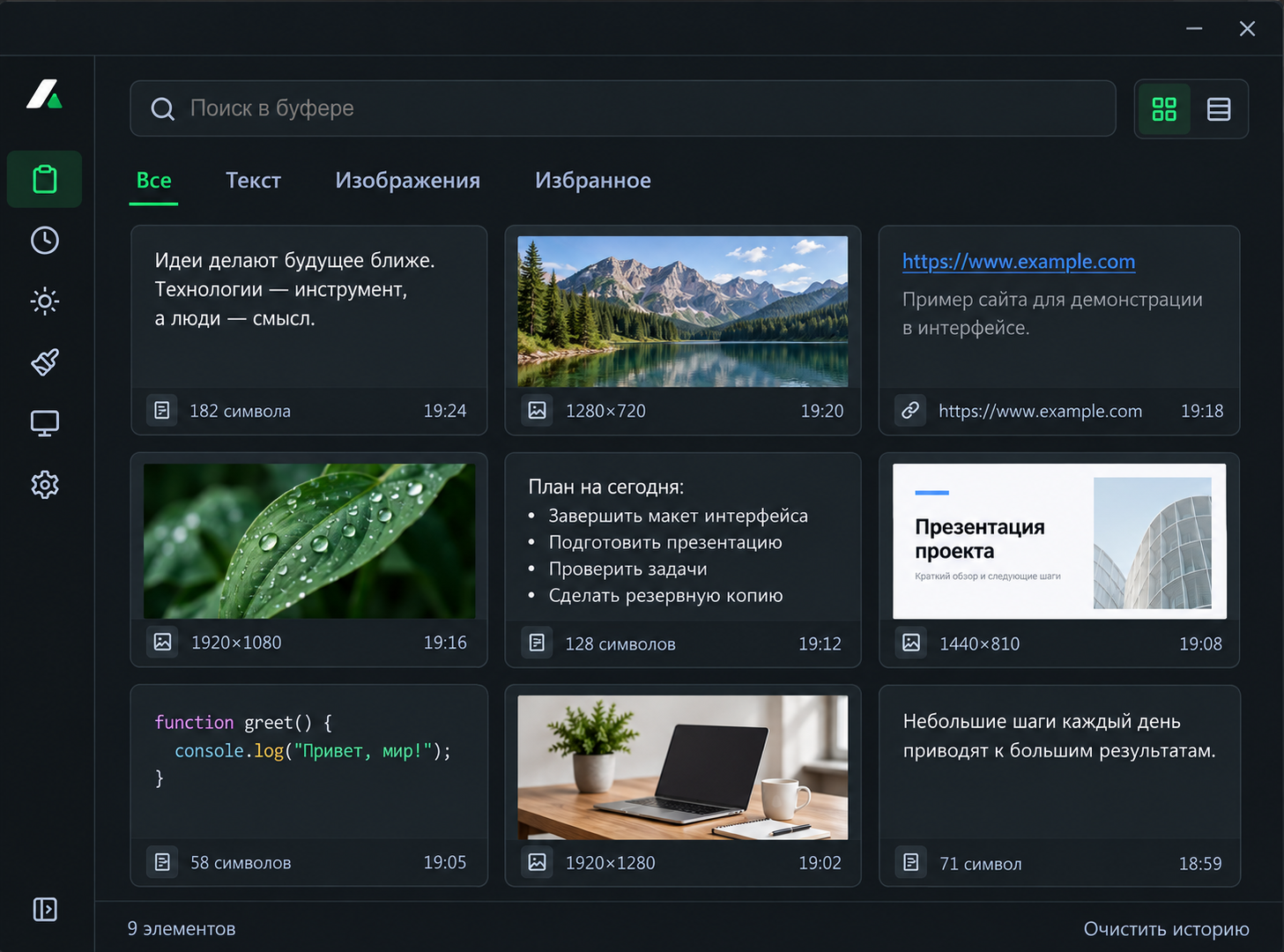
Task: Select the Все tab
Action: (153, 181)
